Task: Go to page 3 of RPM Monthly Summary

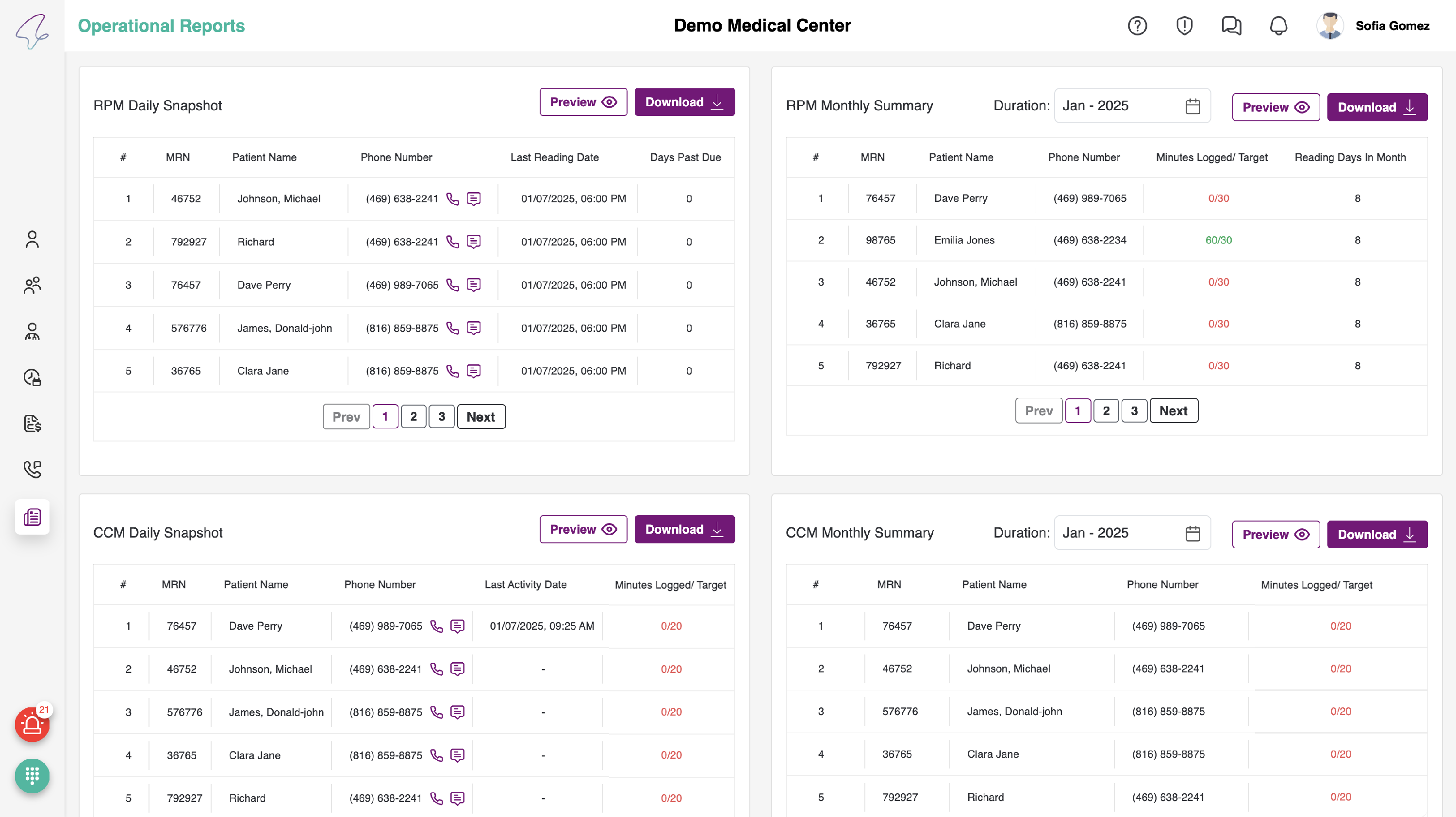Action: click(x=1134, y=411)
